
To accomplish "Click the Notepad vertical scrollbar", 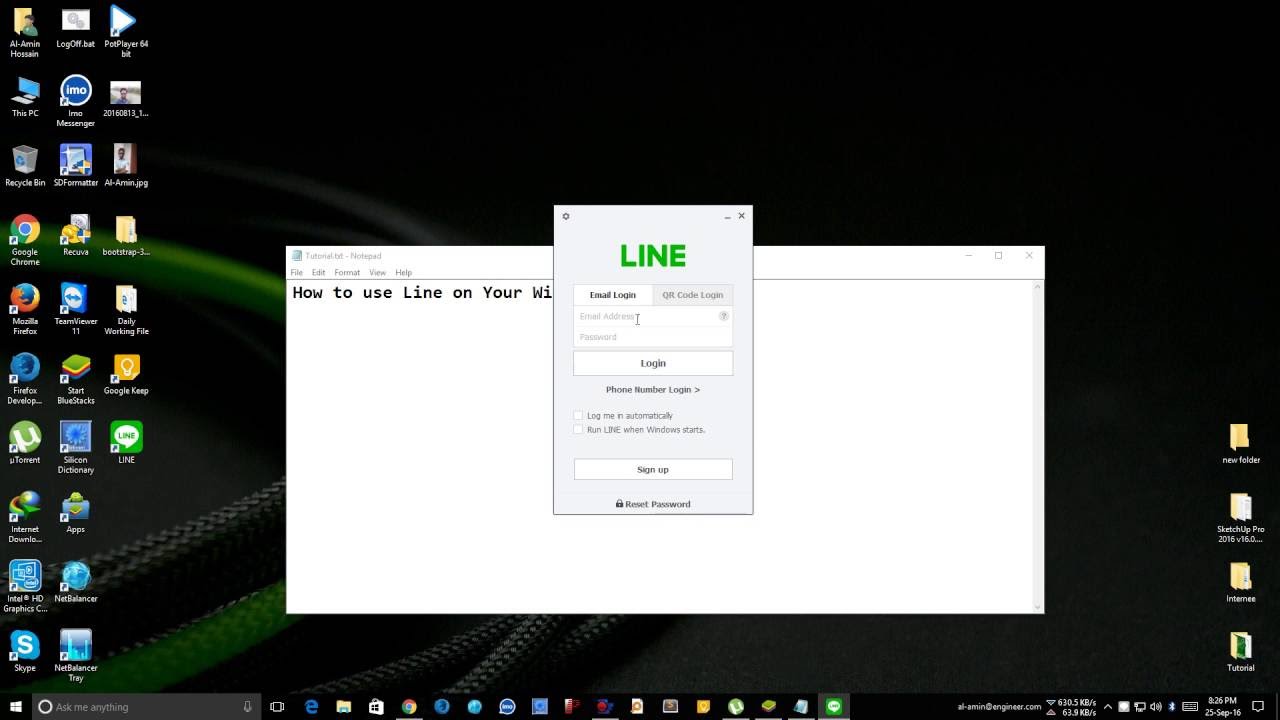I will (1038, 446).
